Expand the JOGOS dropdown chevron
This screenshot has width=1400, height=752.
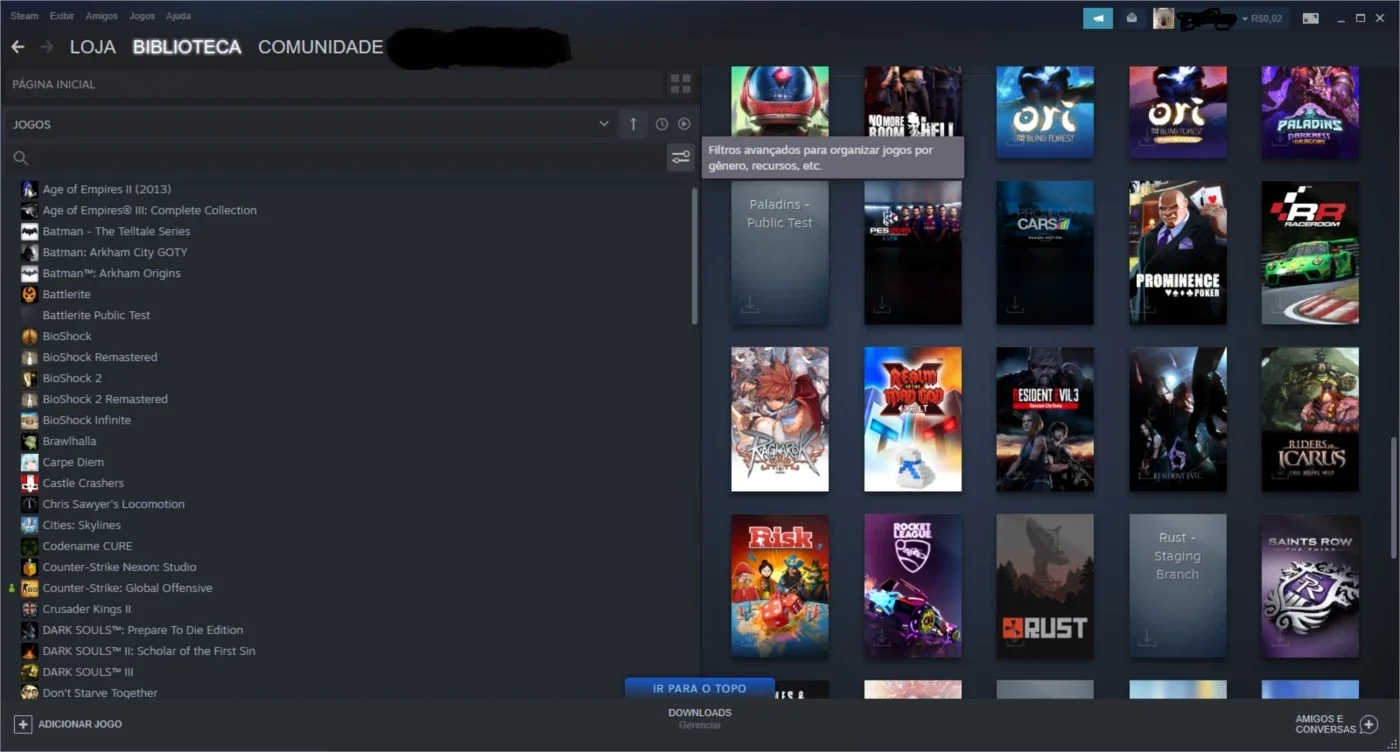604,124
